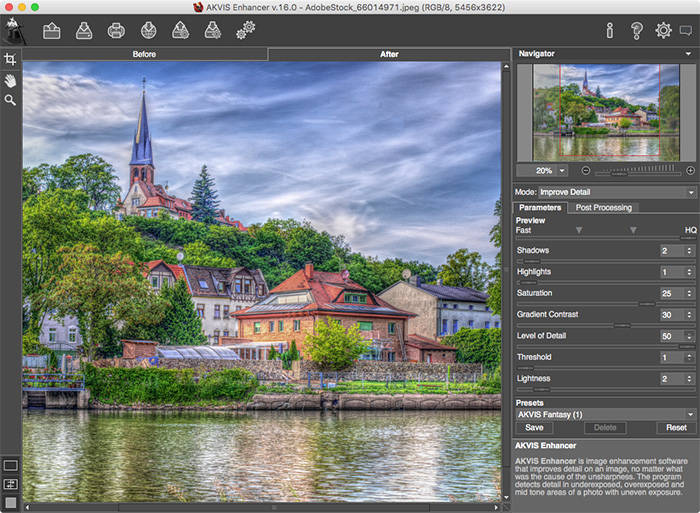Select the Zoom magnifier tool
The image size is (700, 513).
[10, 100]
